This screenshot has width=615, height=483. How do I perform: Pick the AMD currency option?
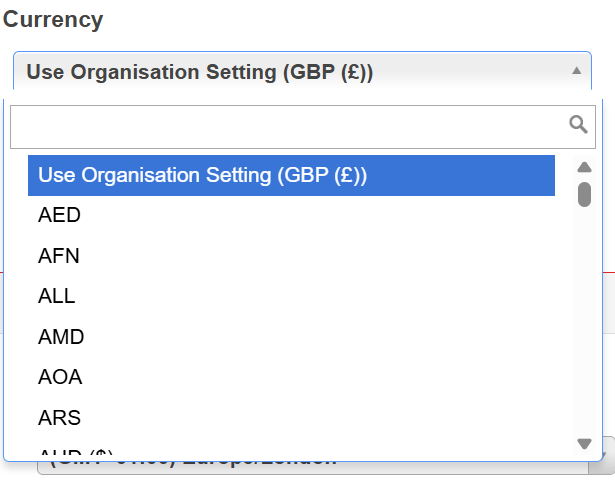coord(291,337)
